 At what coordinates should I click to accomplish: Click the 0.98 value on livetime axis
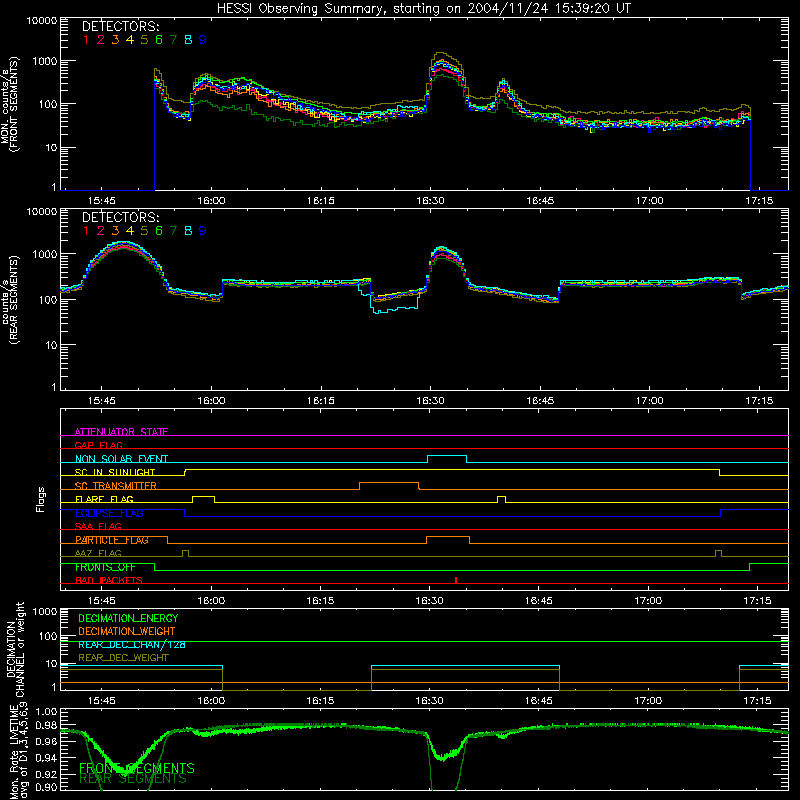tap(46, 725)
